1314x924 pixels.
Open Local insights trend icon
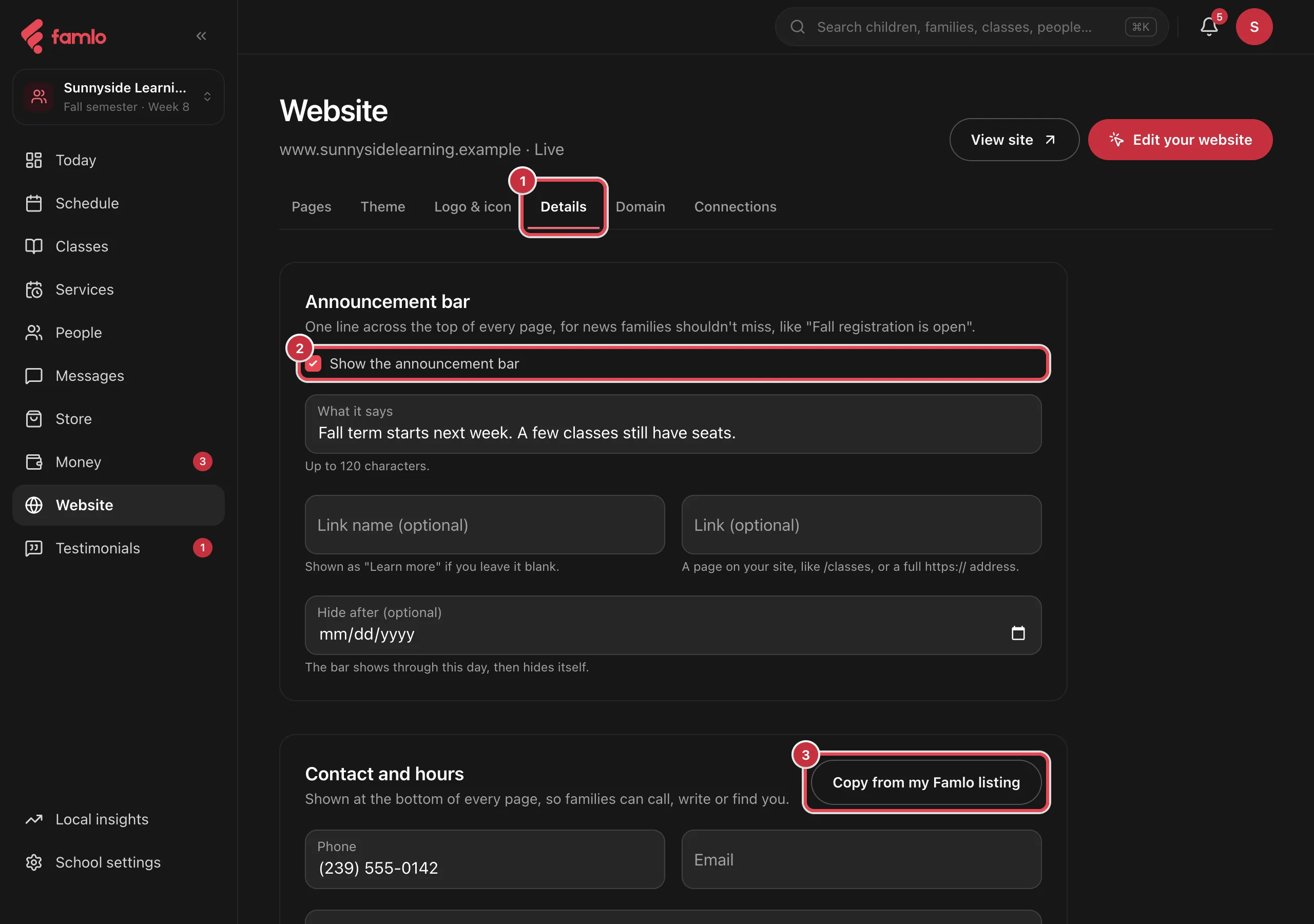[x=34, y=819]
